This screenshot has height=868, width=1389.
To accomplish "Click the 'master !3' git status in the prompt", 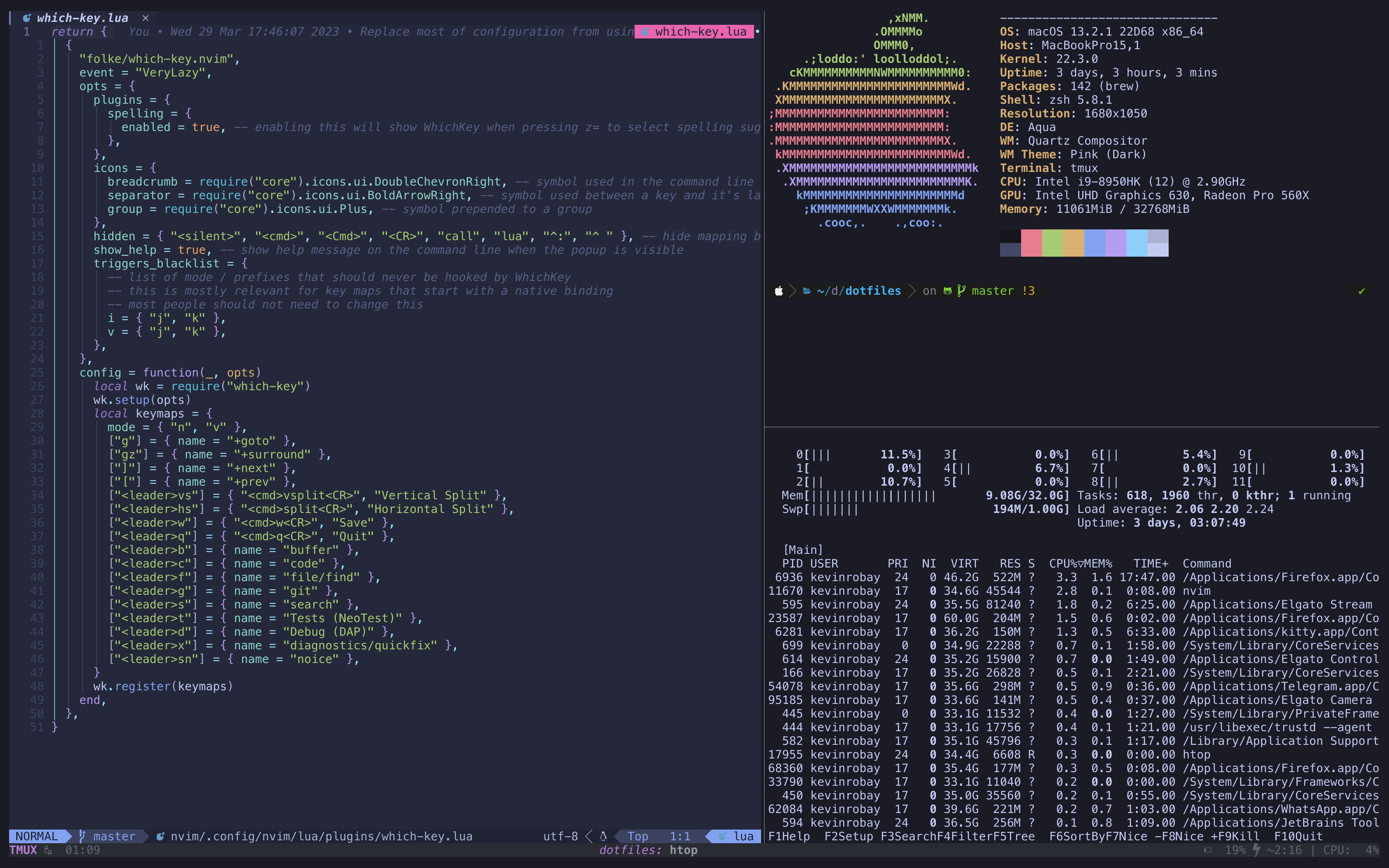I will coord(1003,291).
